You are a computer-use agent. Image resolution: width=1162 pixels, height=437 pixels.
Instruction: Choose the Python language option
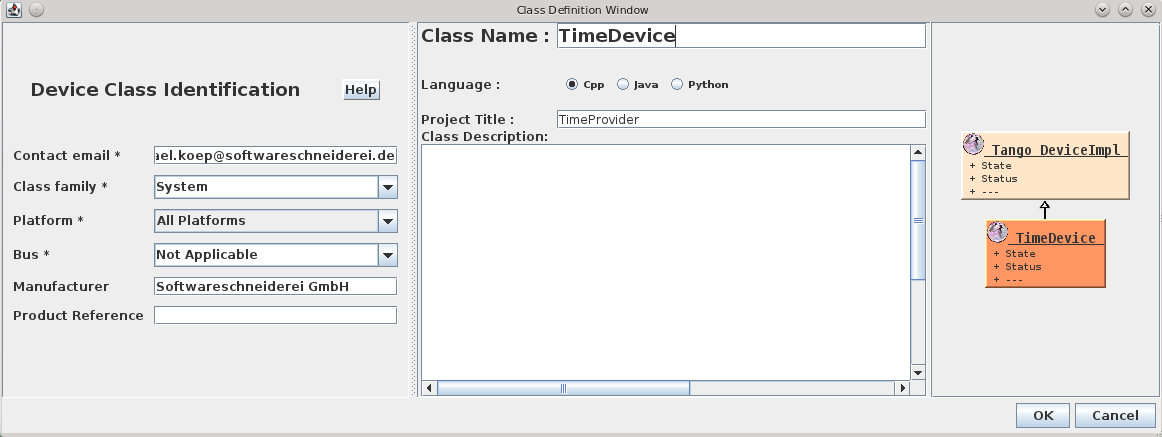coord(677,85)
